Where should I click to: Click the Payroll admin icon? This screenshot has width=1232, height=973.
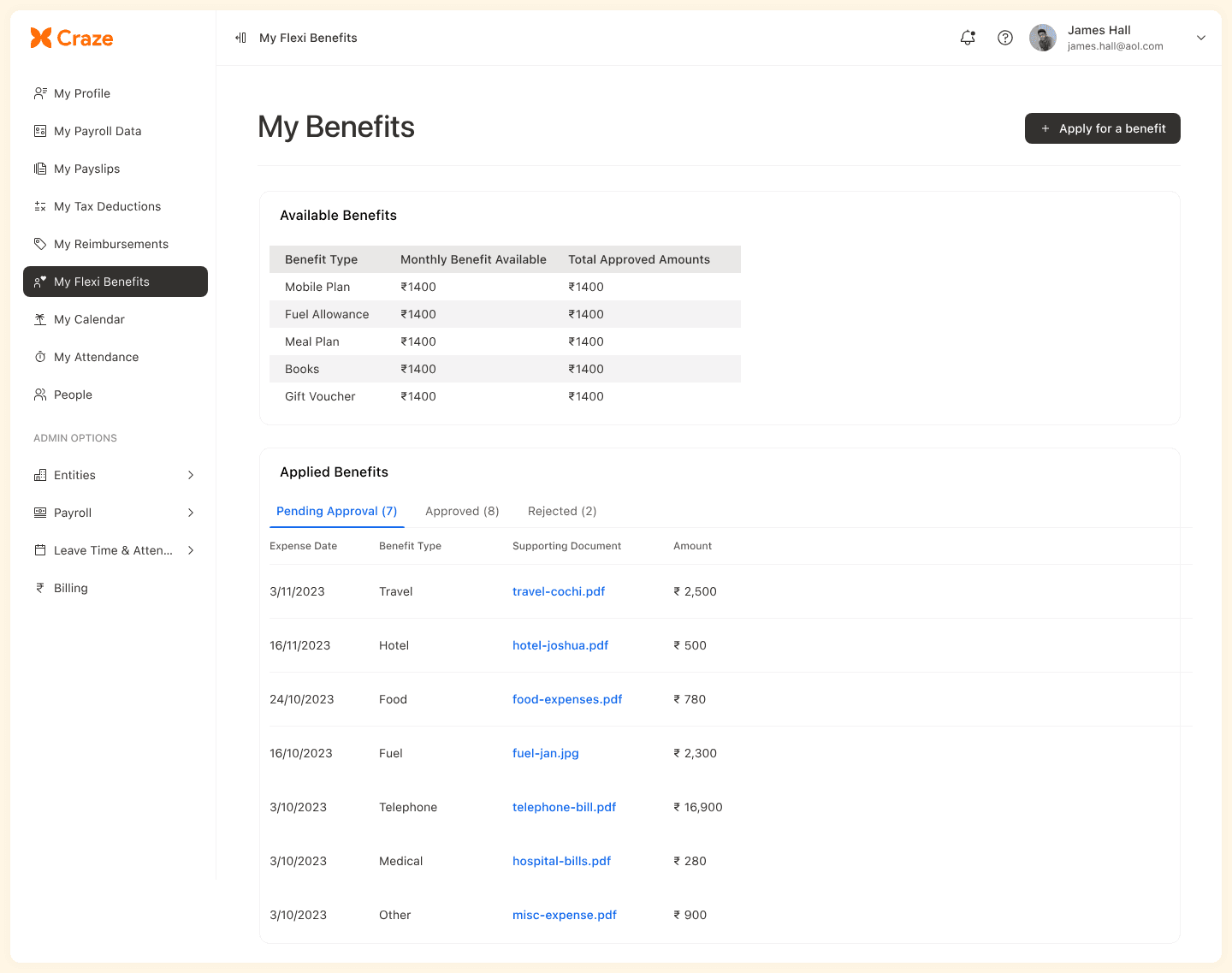(40, 513)
